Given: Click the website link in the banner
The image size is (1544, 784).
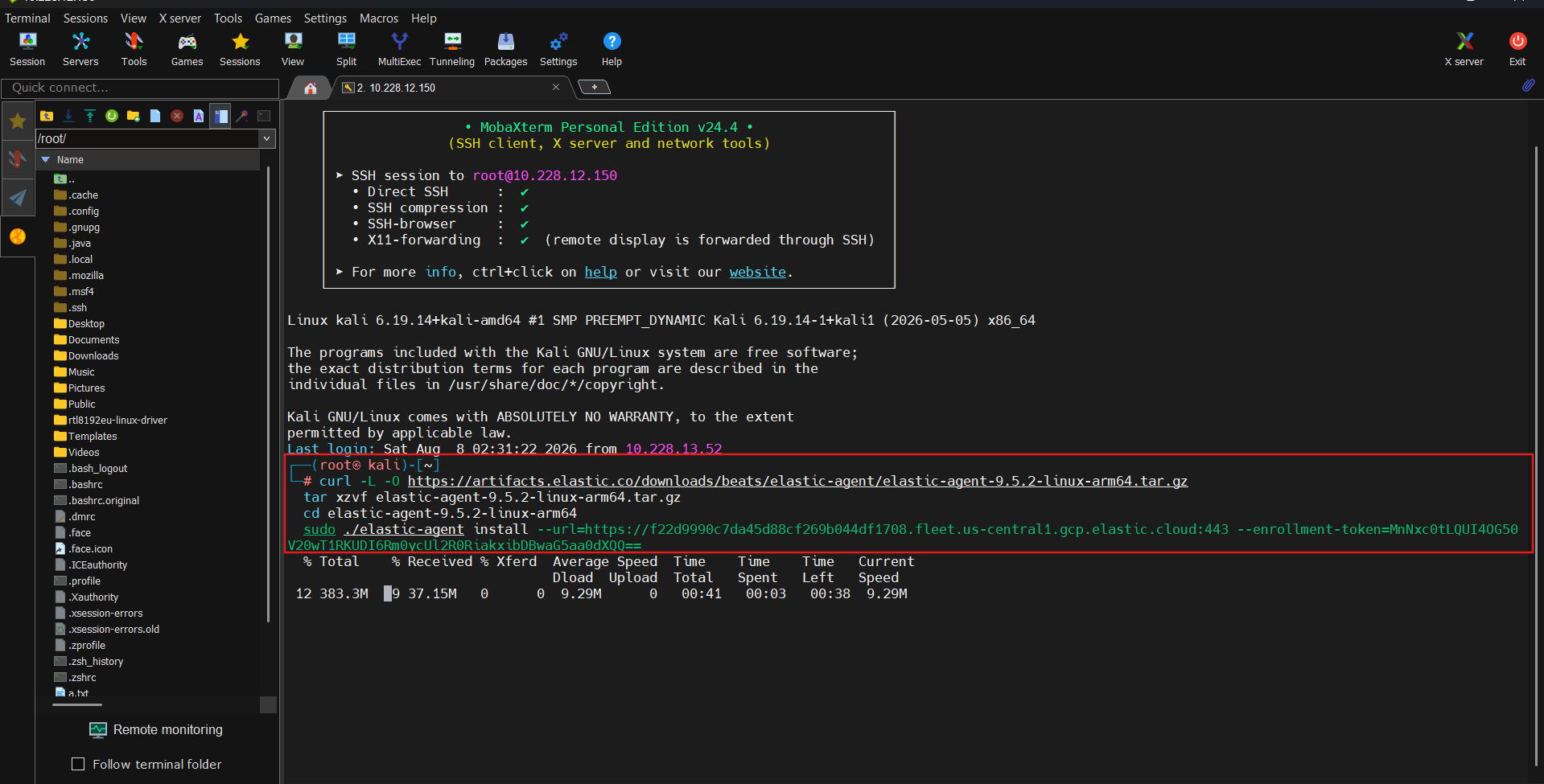Looking at the screenshot, I should [x=757, y=272].
